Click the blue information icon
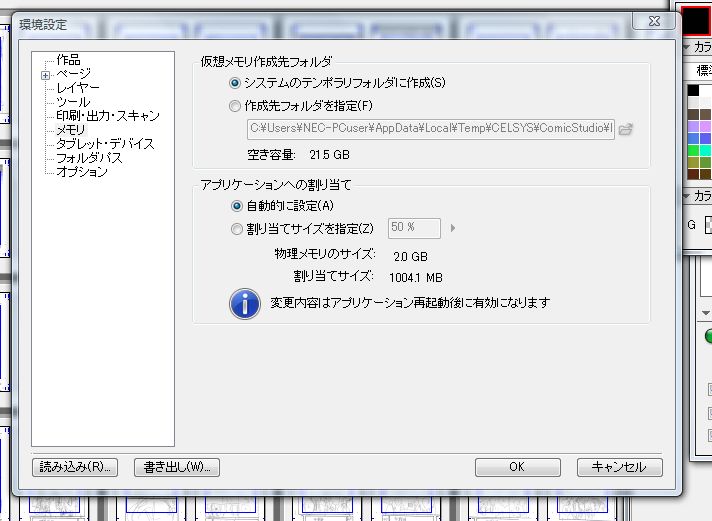This screenshot has width=712, height=521. (x=245, y=304)
